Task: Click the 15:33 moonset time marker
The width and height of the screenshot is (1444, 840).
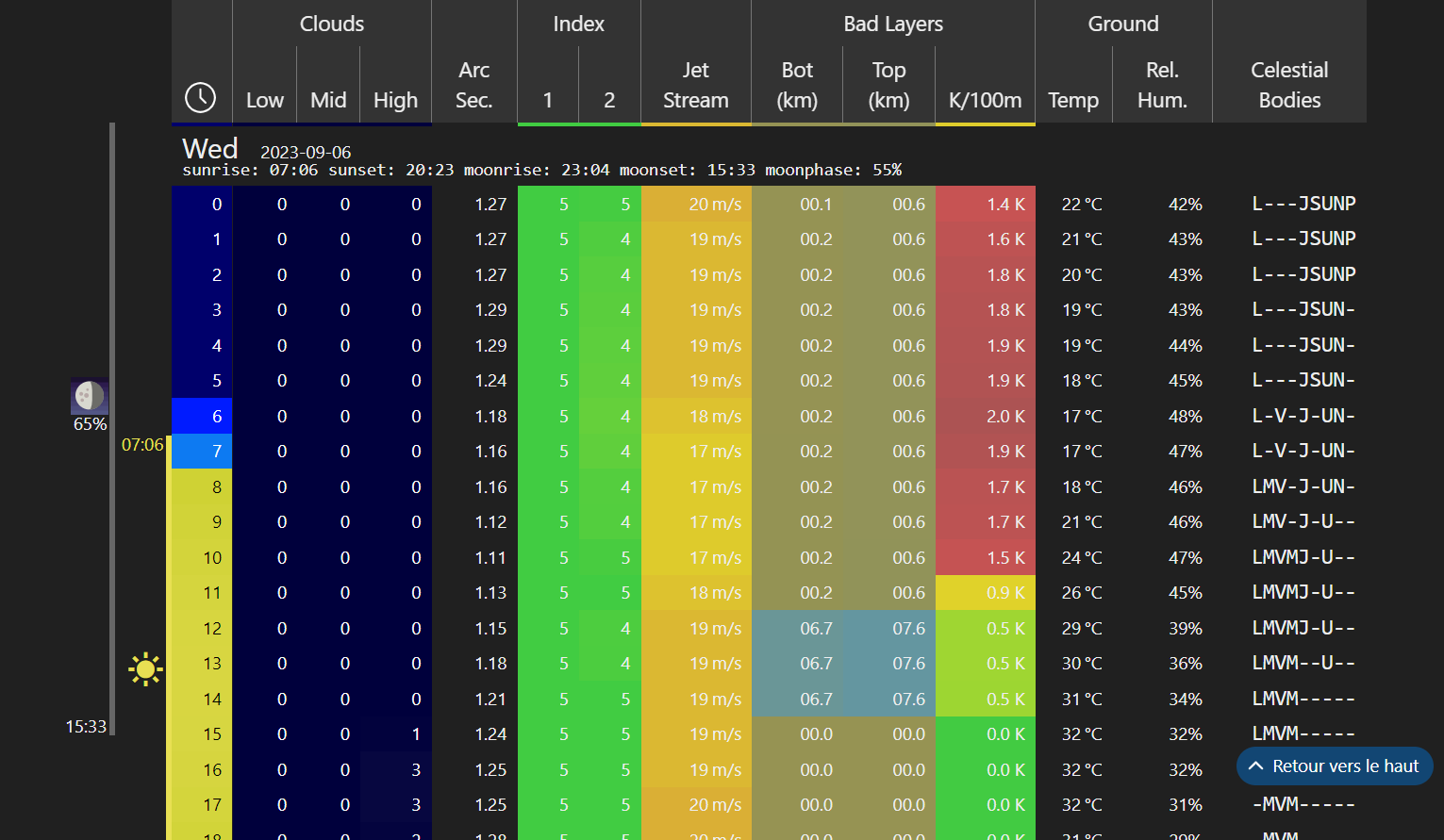Action: (x=86, y=727)
